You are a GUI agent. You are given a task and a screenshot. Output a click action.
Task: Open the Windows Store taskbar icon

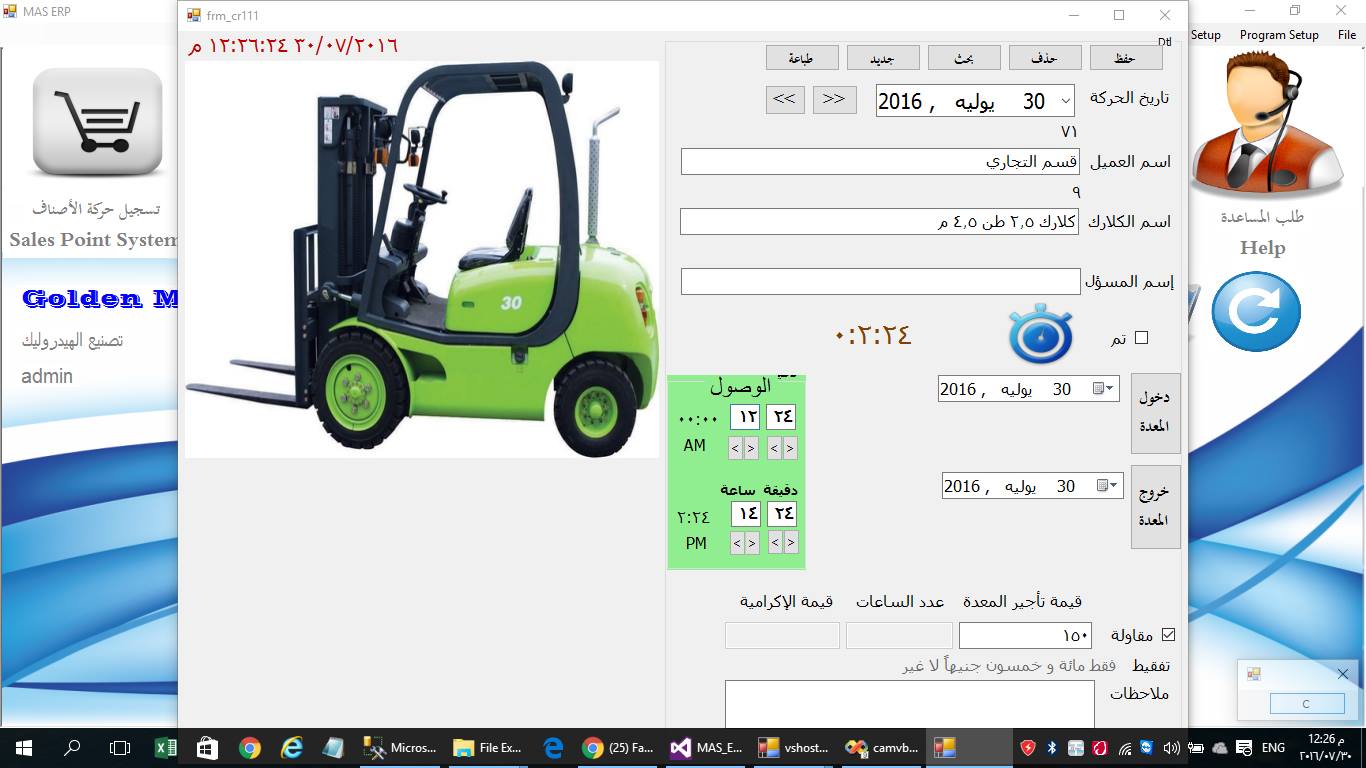tap(207, 748)
